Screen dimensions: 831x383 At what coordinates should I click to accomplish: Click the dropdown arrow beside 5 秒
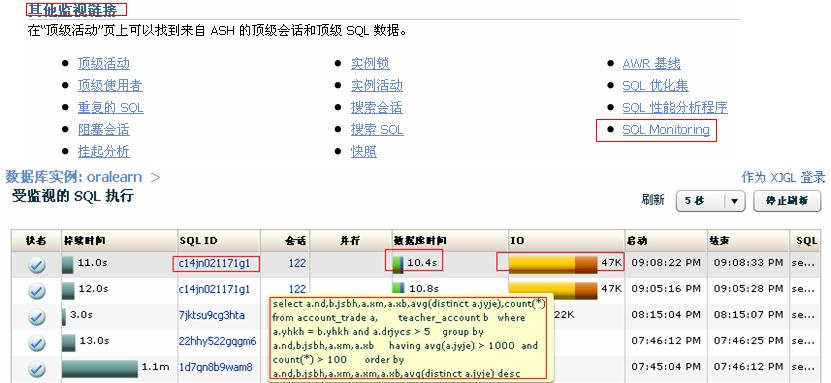(735, 201)
